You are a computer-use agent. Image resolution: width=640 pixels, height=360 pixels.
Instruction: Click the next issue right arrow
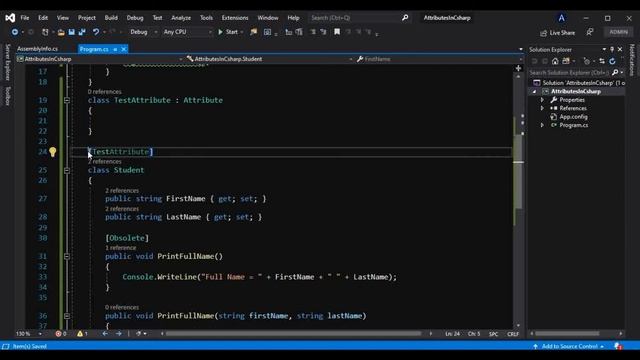[x=118, y=334]
